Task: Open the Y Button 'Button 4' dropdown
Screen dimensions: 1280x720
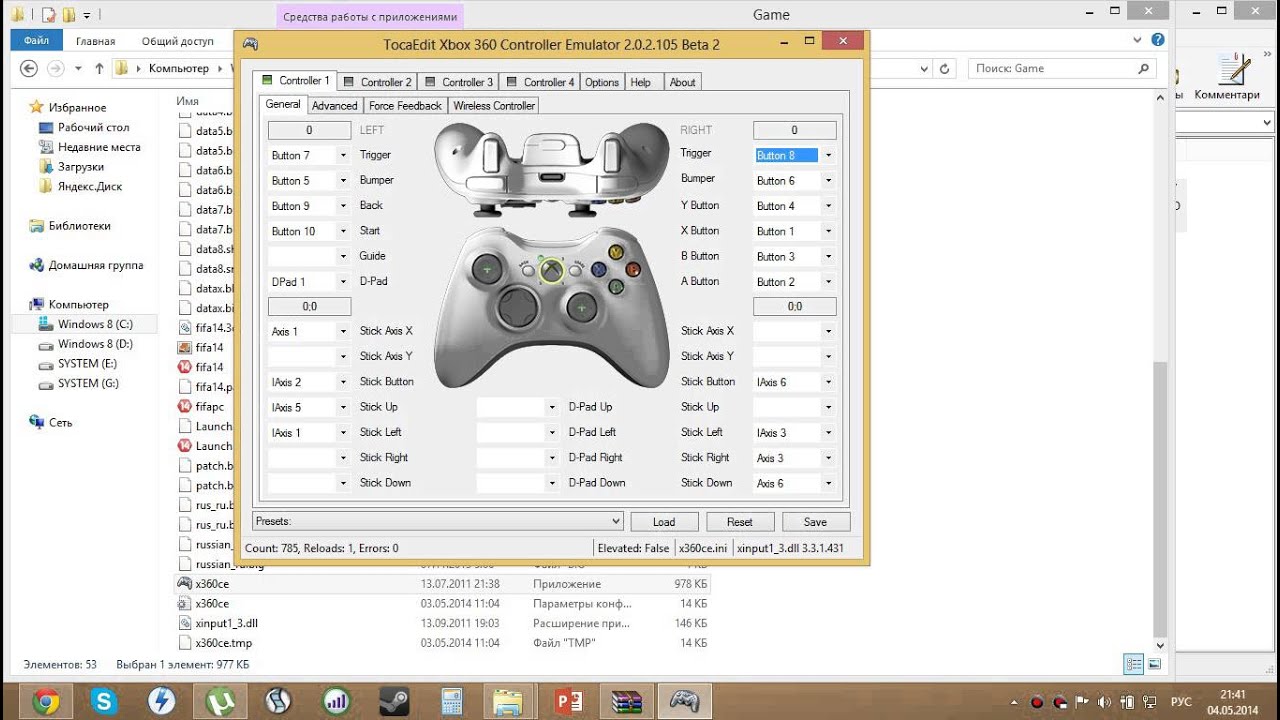Action: tap(828, 206)
